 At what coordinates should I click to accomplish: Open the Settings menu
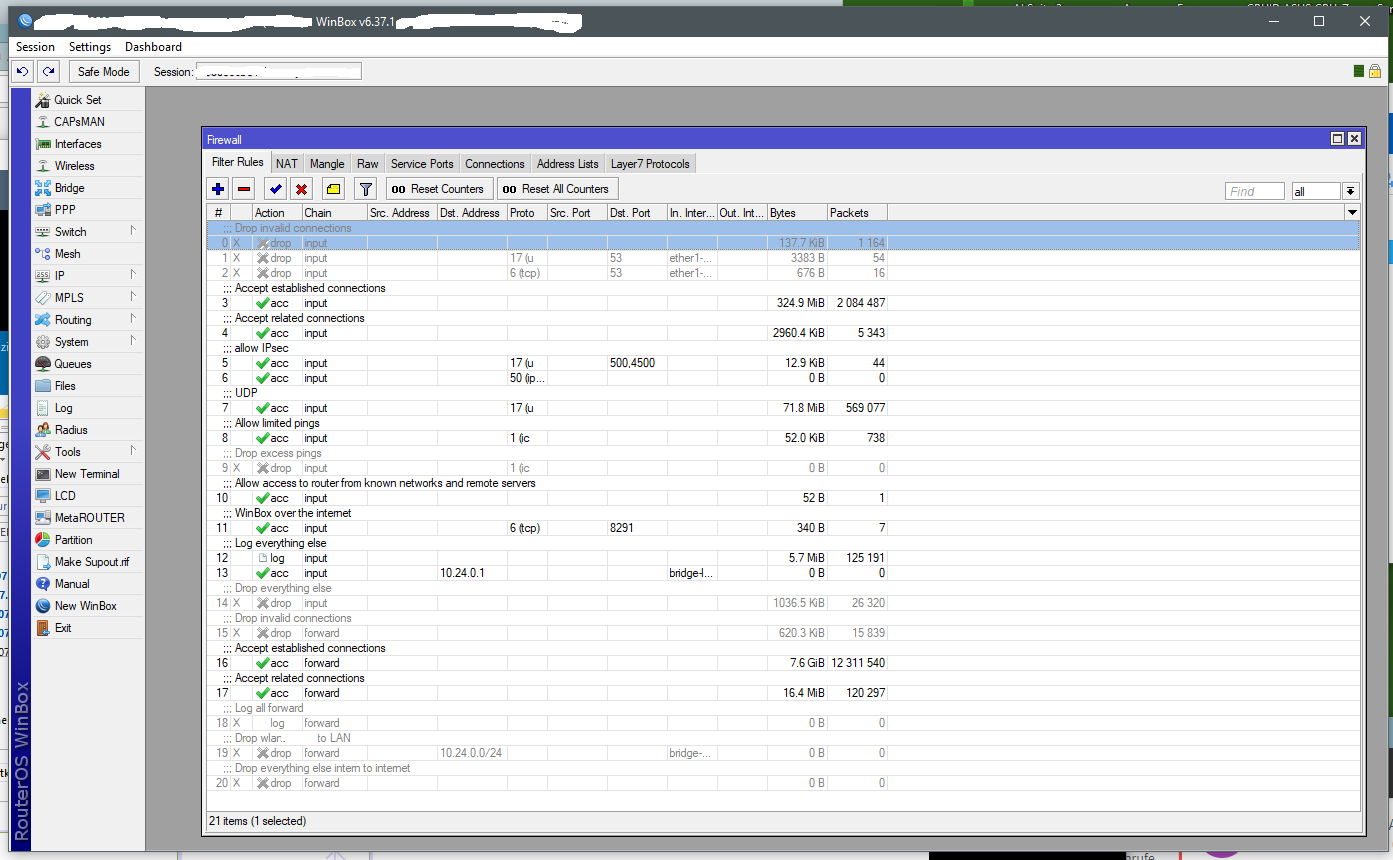[90, 47]
